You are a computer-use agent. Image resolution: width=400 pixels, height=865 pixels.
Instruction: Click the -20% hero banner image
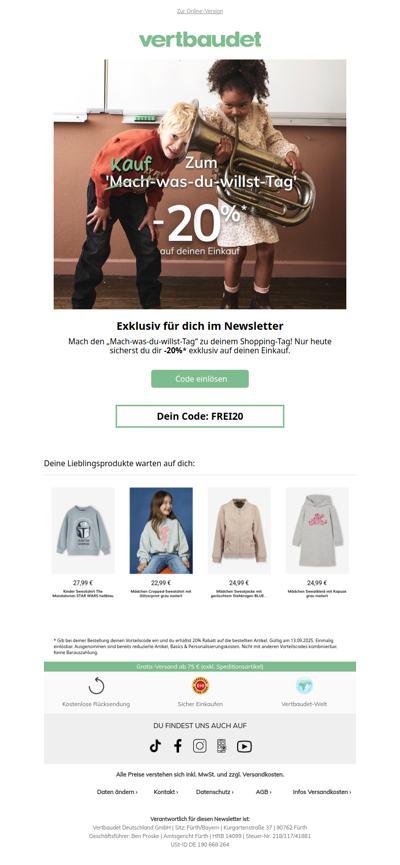point(200,184)
